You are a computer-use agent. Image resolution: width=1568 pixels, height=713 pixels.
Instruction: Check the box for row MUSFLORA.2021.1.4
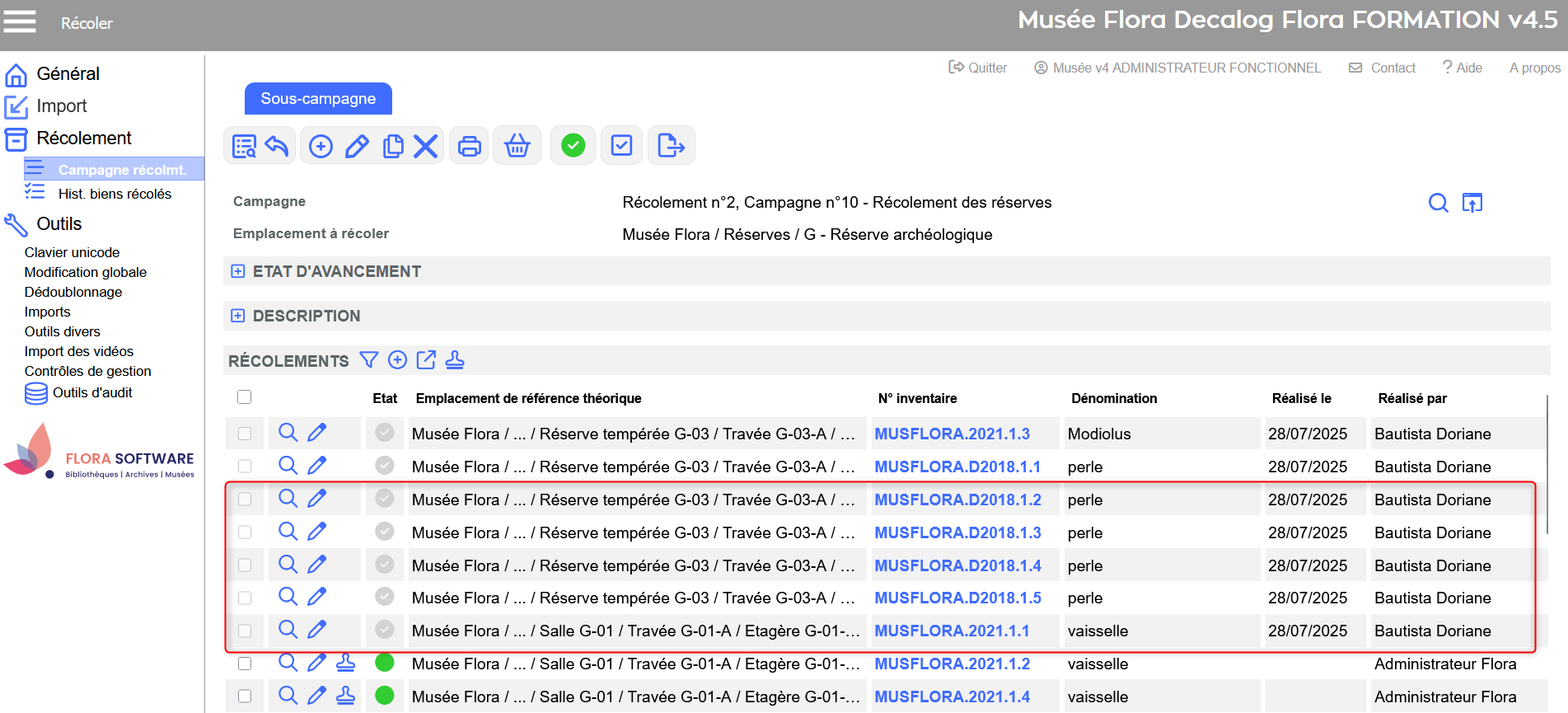[244, 697]
